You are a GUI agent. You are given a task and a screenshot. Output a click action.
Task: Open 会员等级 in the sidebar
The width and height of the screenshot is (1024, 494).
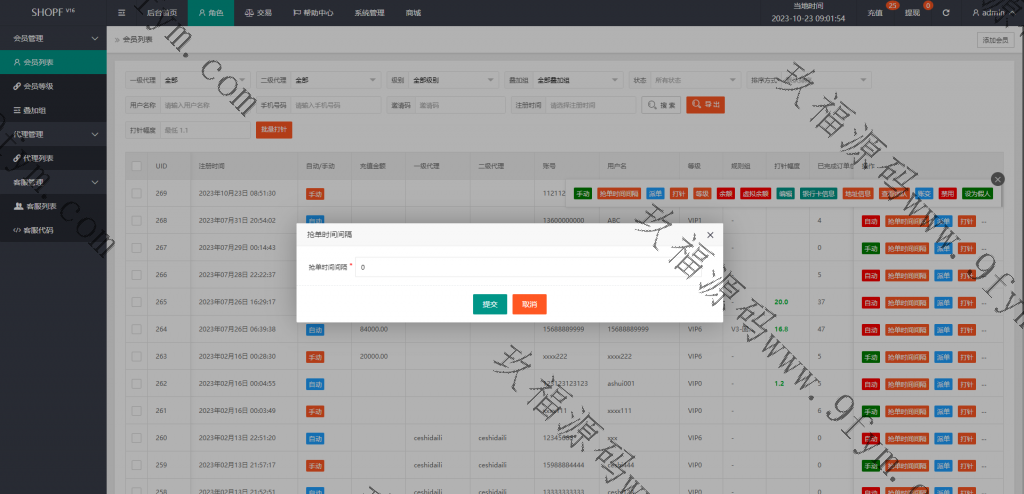(x=38, y=86)
